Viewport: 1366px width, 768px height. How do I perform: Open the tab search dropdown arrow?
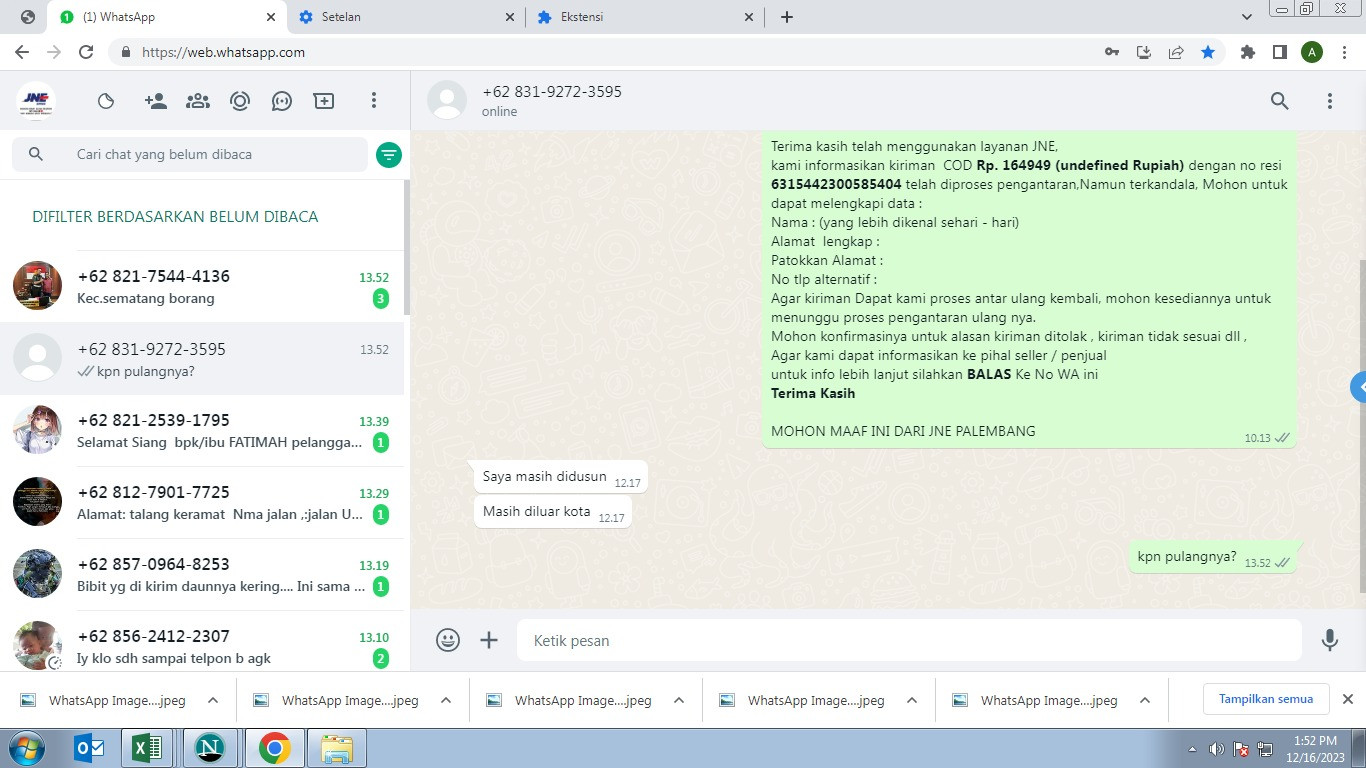[x=1247, y=17]
